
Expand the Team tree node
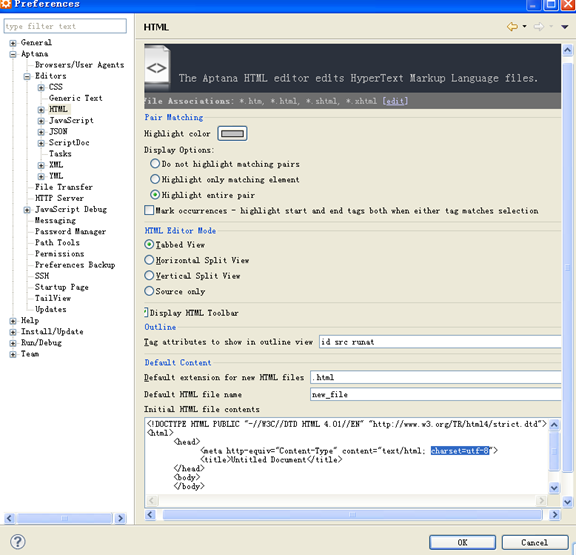click(x=13, y=354)
